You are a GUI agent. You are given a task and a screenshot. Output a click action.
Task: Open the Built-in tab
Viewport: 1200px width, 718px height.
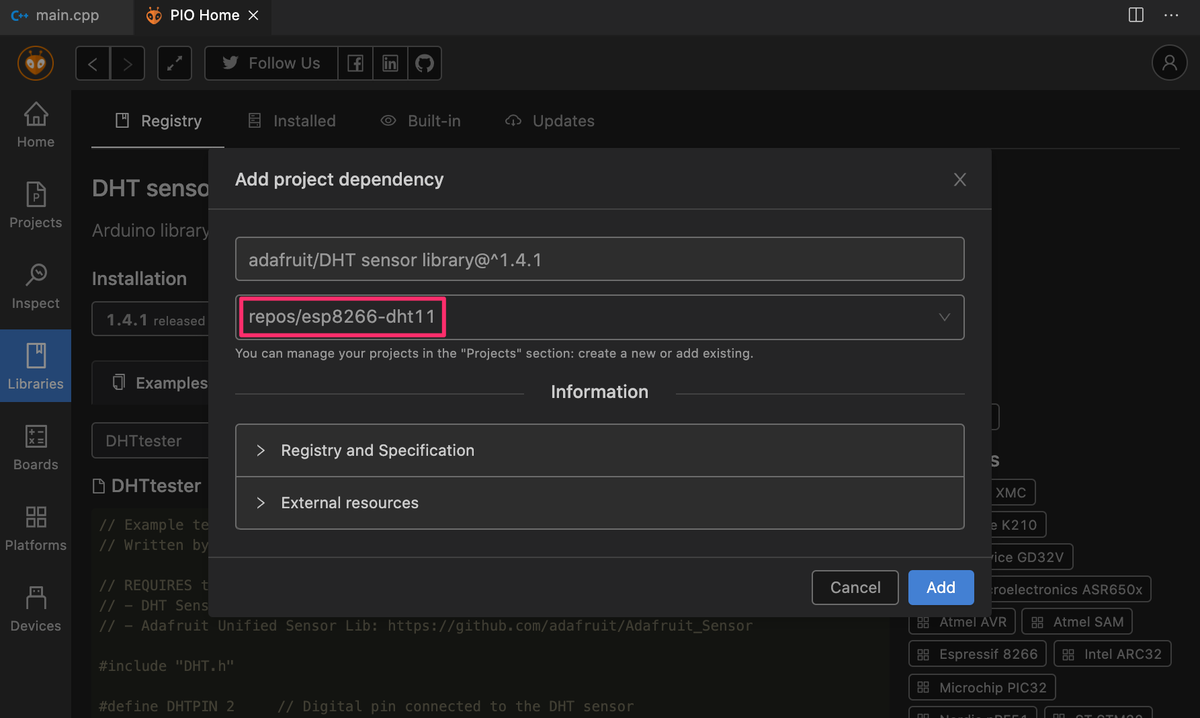[x=420, y=121]
